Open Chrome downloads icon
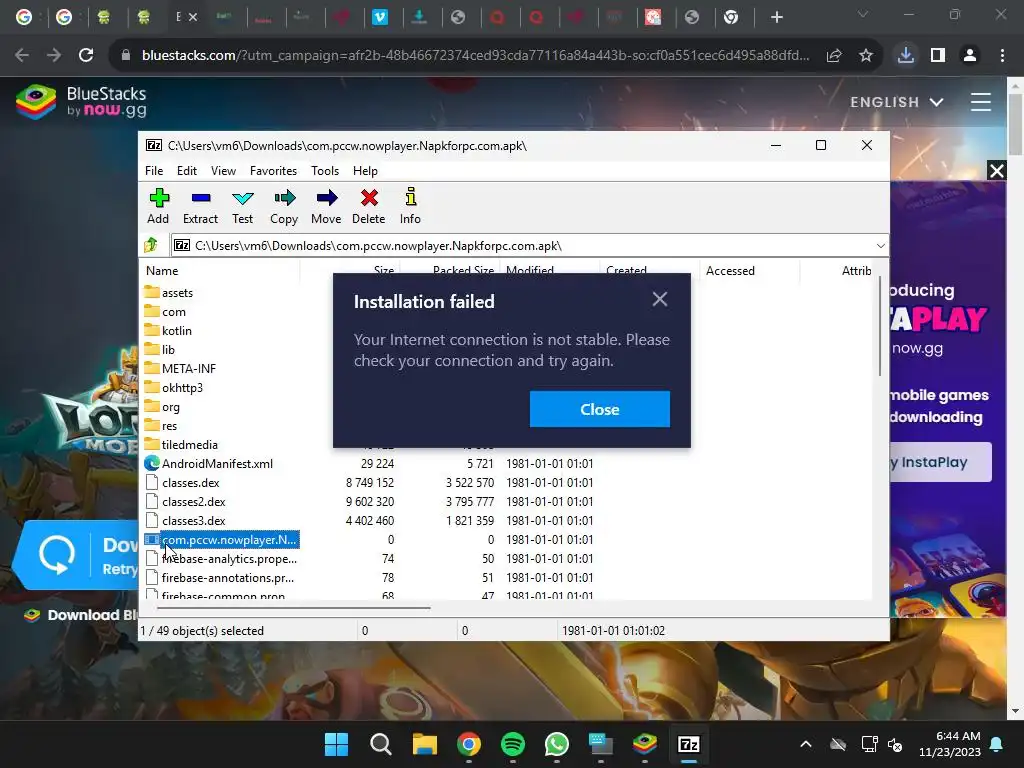This screenshot has height=768, width=1024. [x=906, y=56]
